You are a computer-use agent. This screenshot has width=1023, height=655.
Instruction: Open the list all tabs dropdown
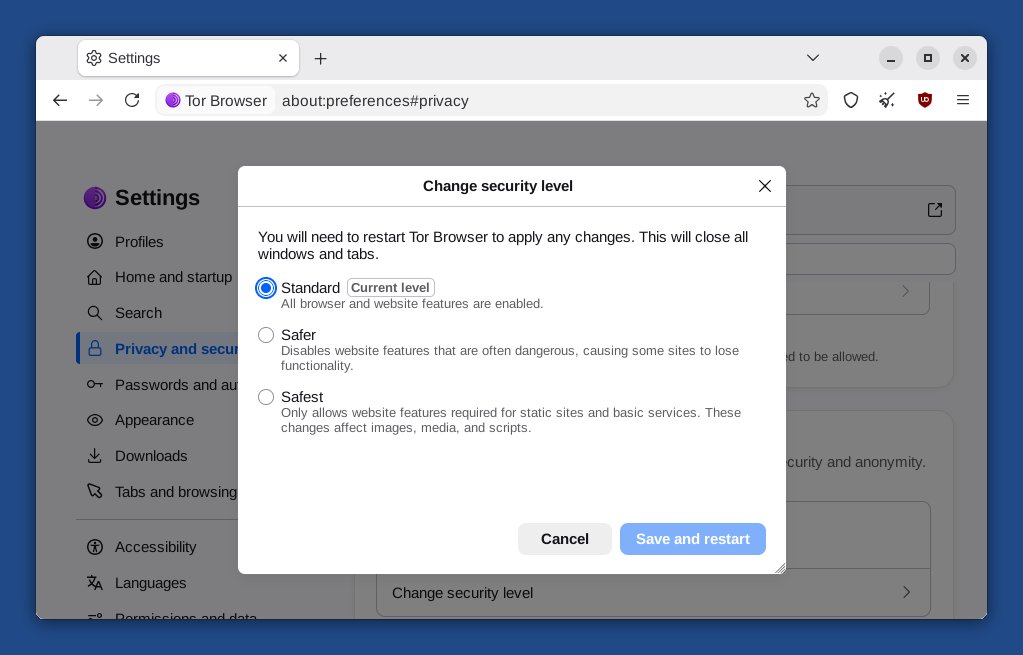pos(813,58)
